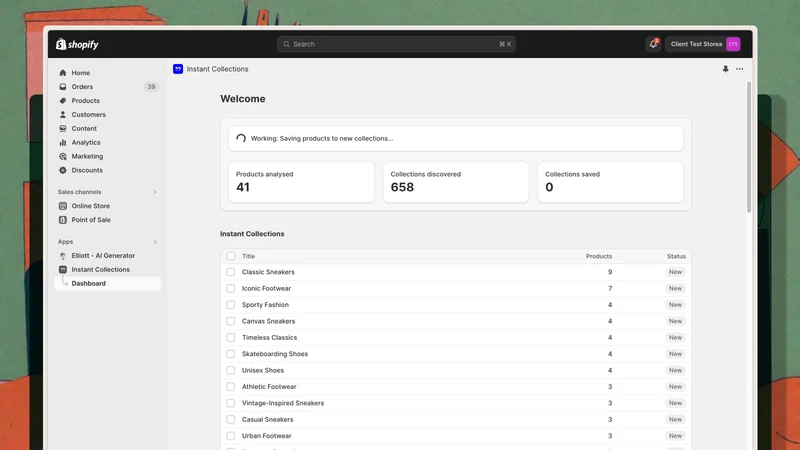Check the Iconic Footwear row checkbox

pos(231,288)
